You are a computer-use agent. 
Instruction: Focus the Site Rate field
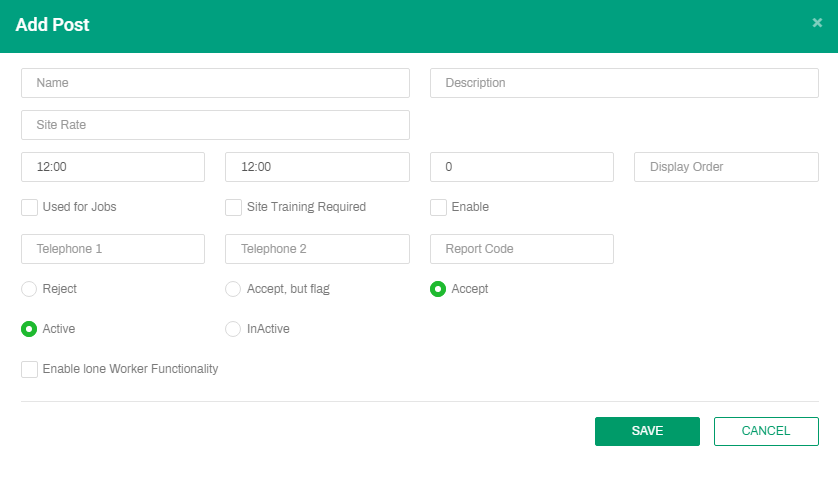tap(215, 125)
